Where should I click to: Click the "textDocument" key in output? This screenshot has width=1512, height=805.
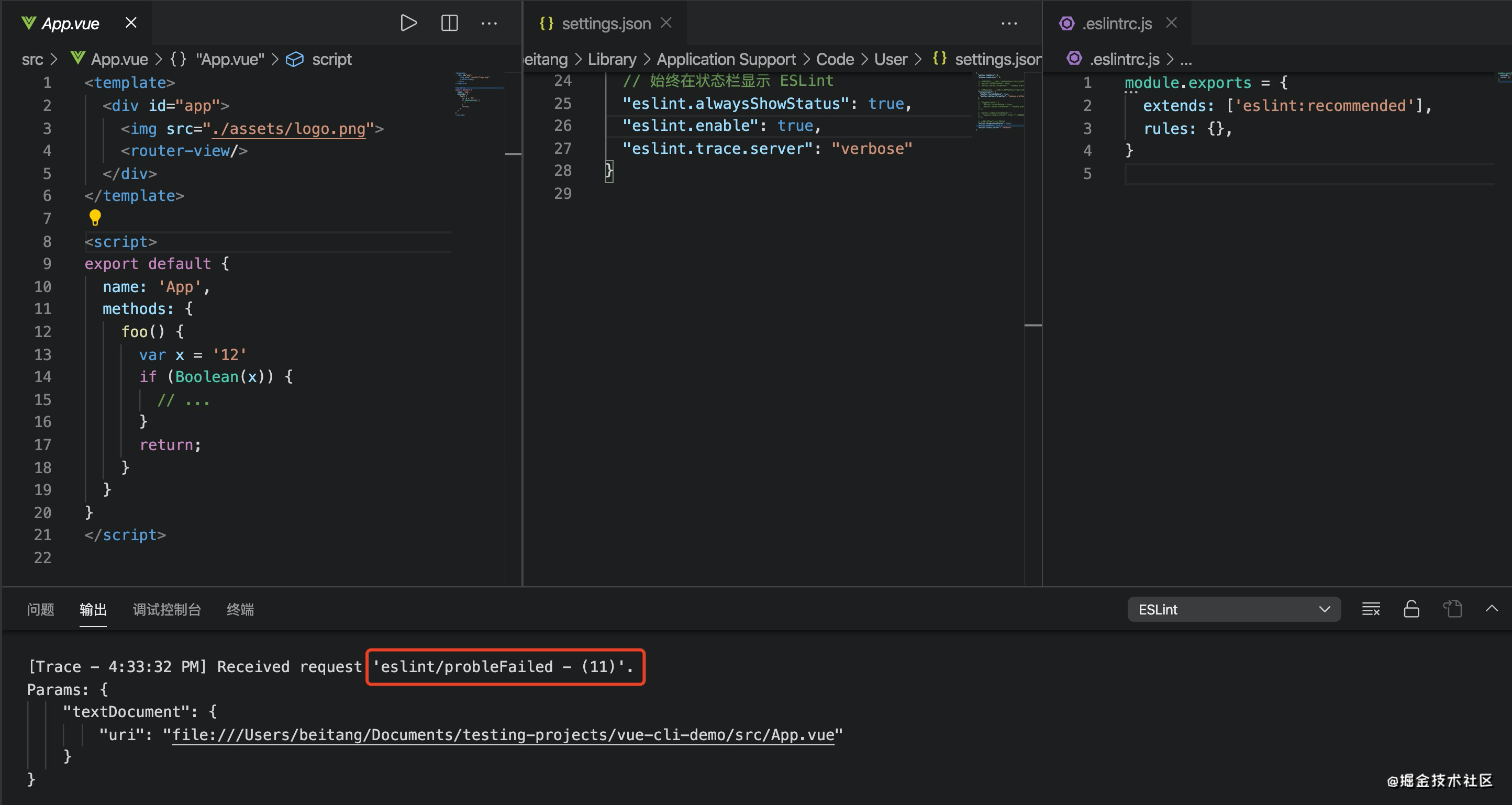click(x=126, y=712)
